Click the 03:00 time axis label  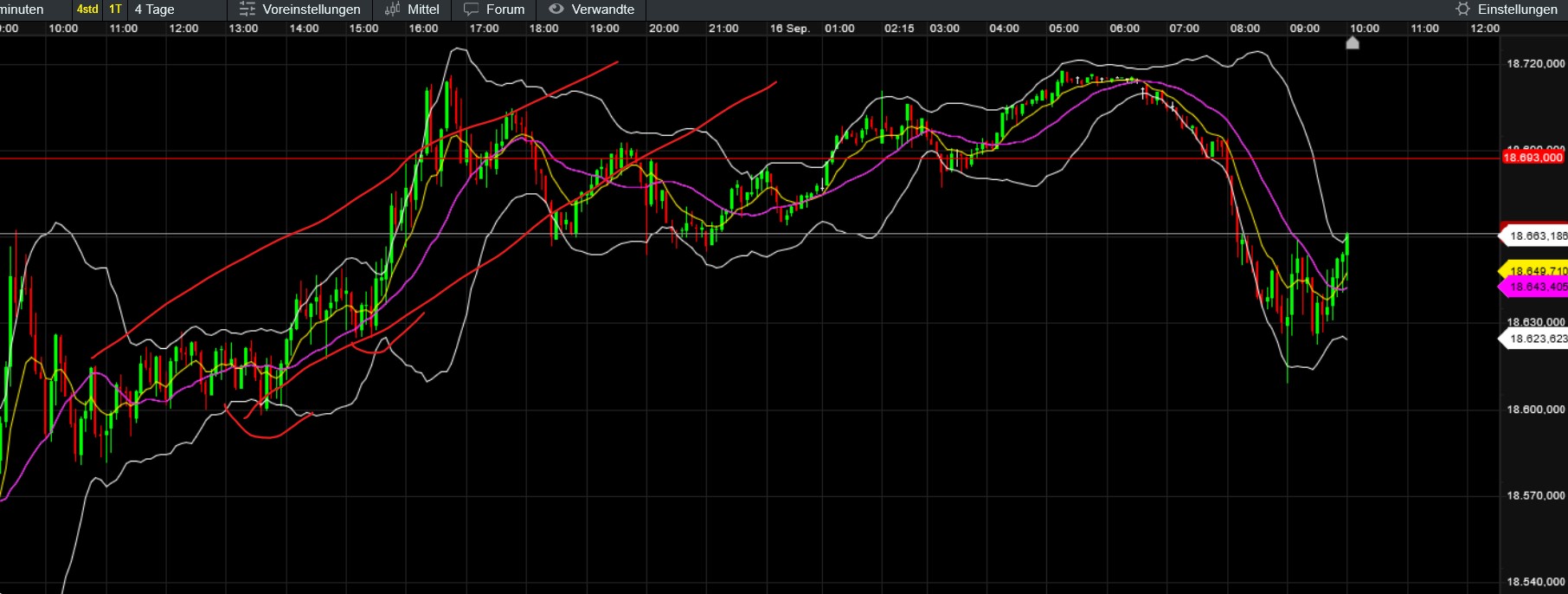944,29
